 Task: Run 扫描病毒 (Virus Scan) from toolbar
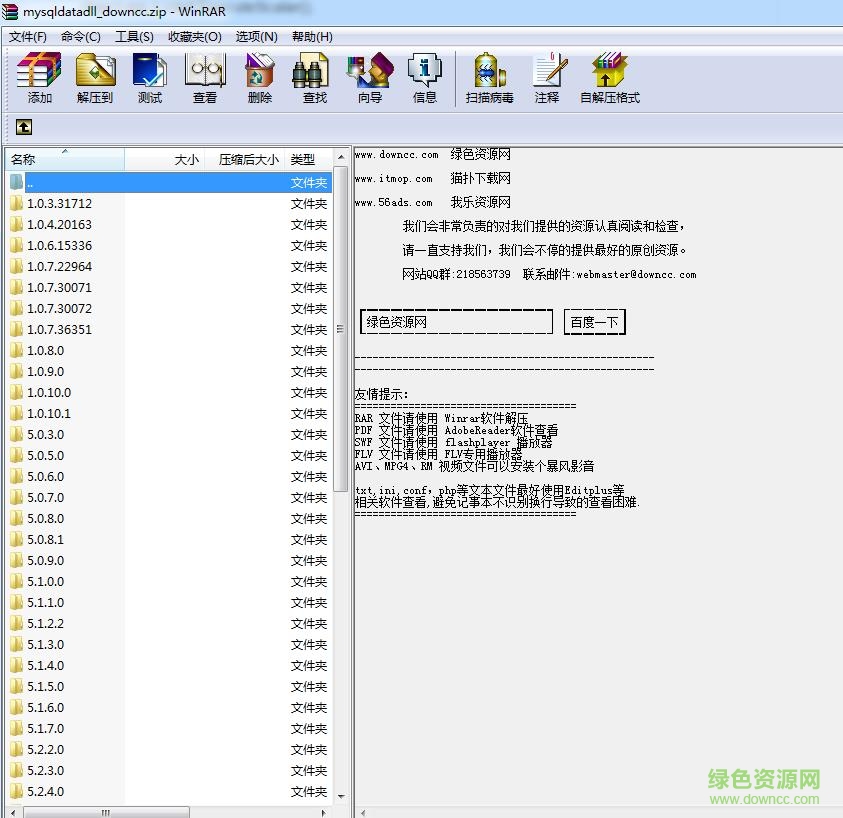point(489,75)
